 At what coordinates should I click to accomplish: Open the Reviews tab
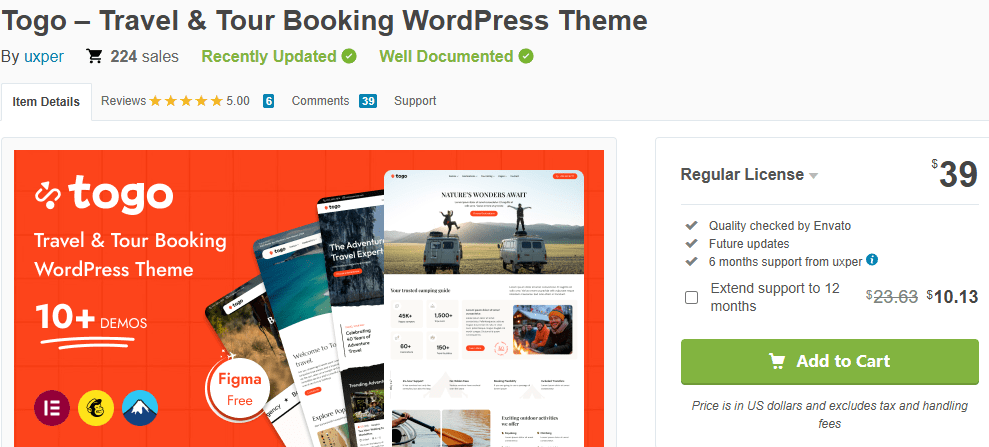124,101
